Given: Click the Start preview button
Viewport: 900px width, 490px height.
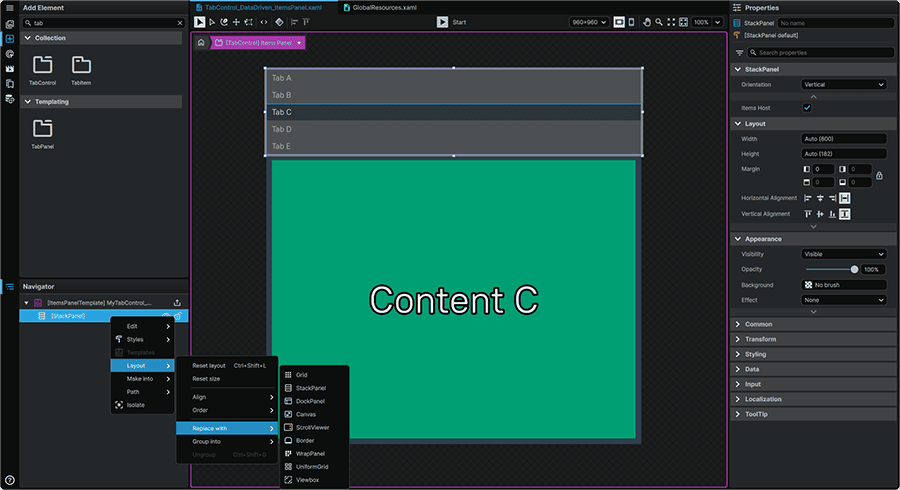Looking at the screenshot, I should click(451, 22).
